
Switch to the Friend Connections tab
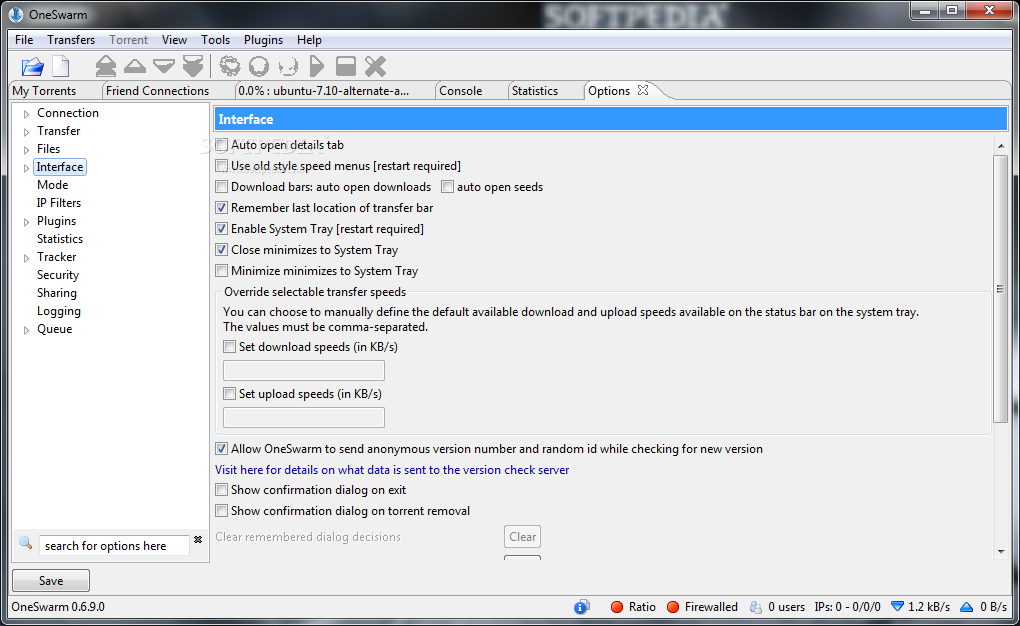point(157,90)
